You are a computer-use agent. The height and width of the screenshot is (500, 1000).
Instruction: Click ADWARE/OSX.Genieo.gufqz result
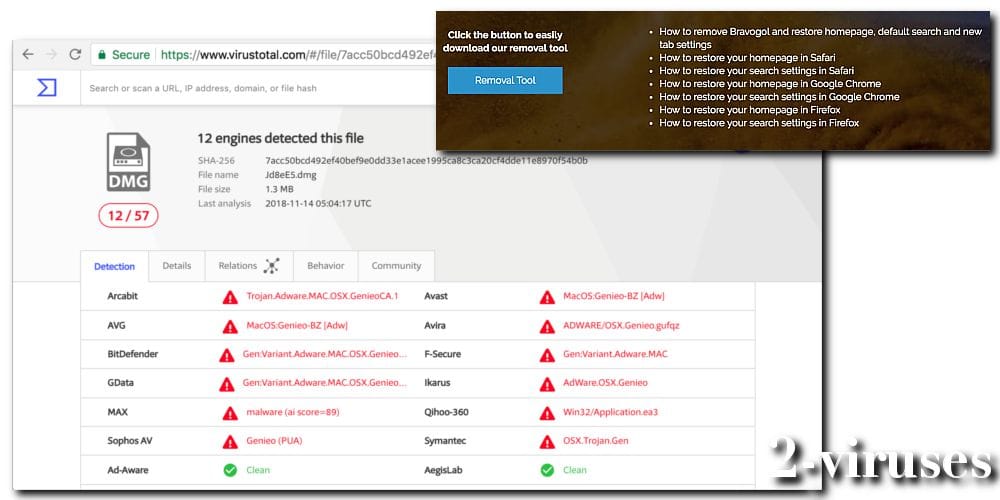[621, 325]
